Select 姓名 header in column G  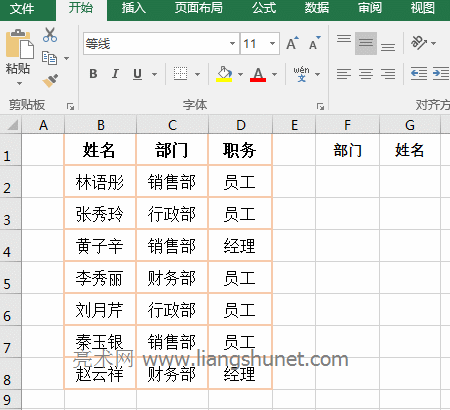[x=410, y=150]
